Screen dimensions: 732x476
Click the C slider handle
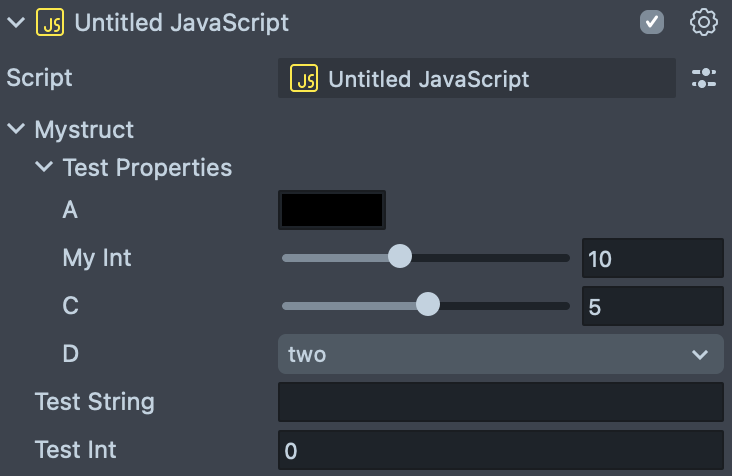(x=427, y=305)
